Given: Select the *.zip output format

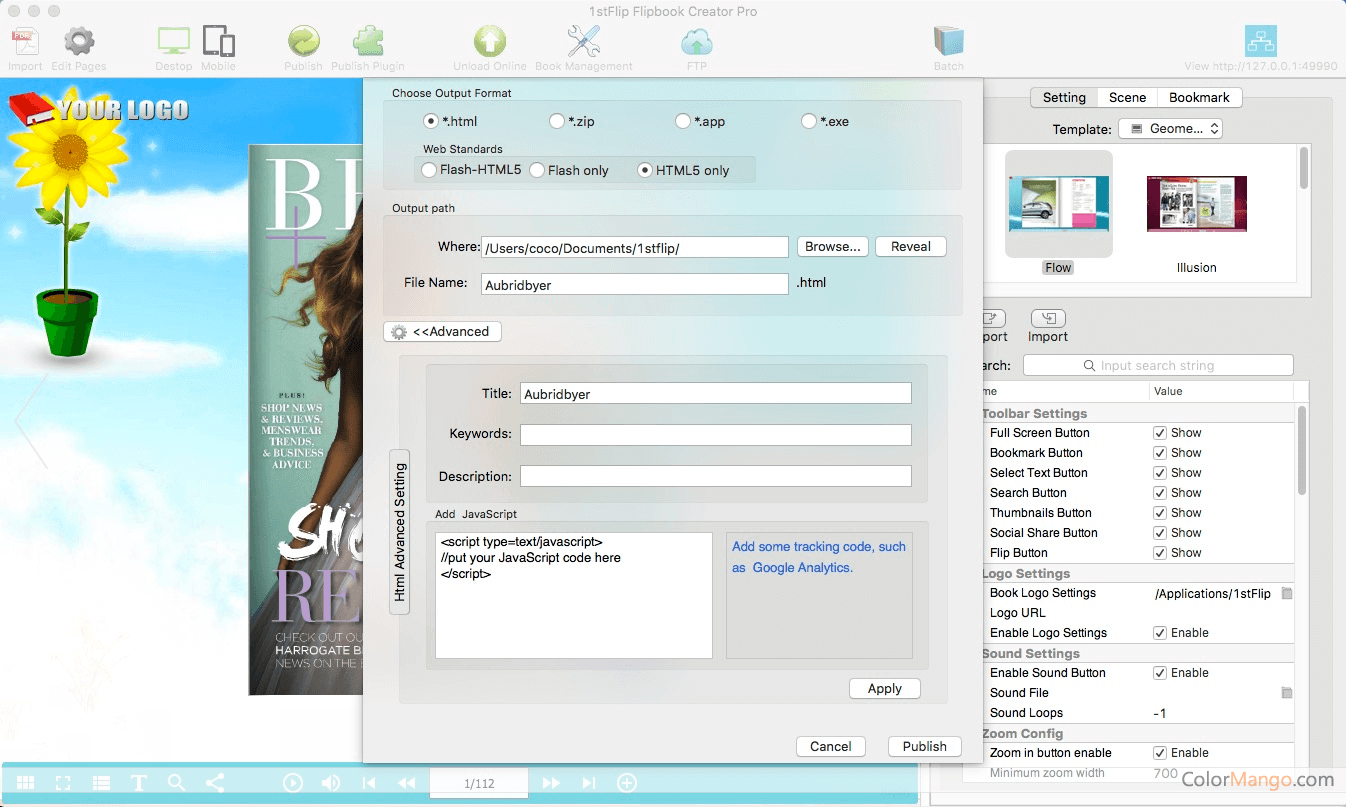Looking at the screenshot, I should point(557,121).
